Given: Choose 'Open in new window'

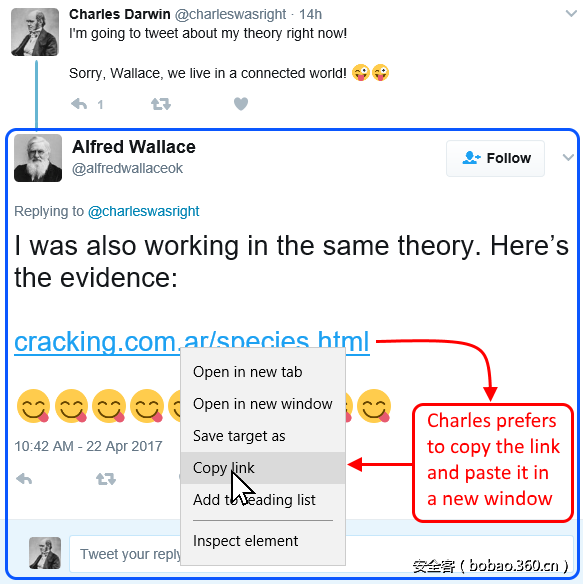Looking at the screenshot, I should point(263,404).
